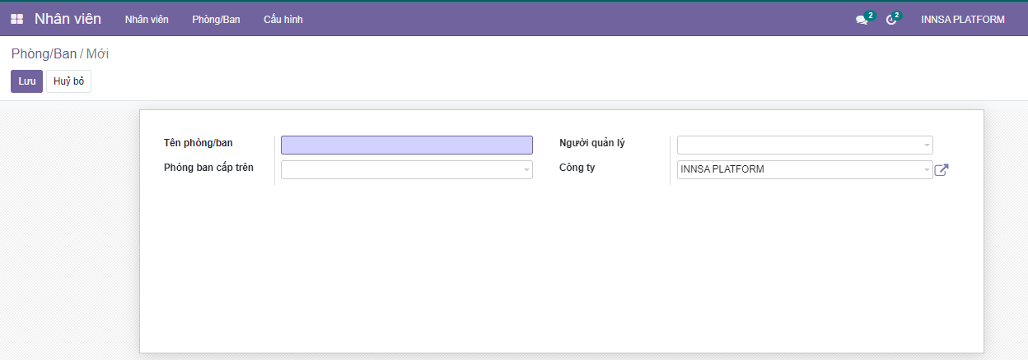Save the record with Lưu button
Screen dimensions: 1028x360
point(27,81)
